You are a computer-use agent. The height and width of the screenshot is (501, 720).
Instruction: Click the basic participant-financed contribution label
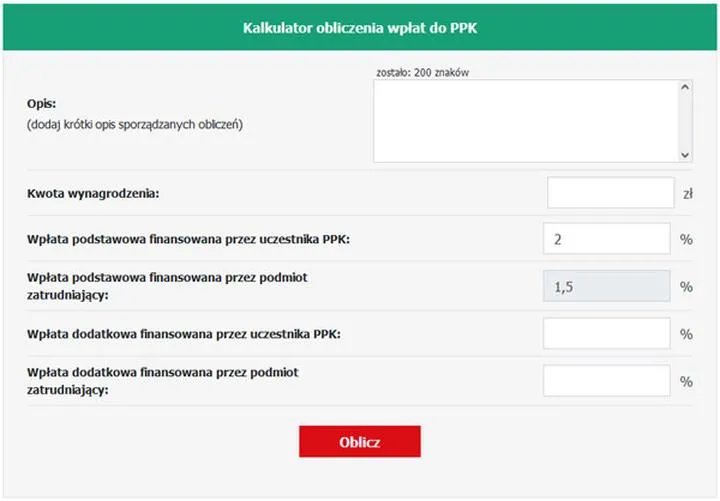point(189,240)
